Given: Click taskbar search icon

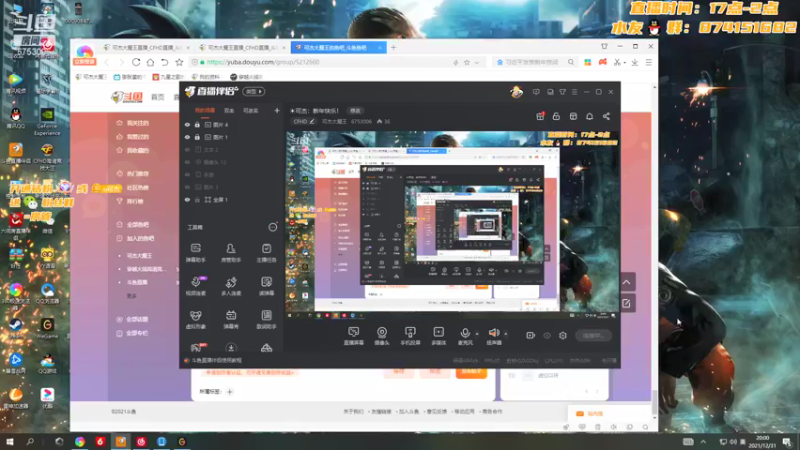Looking at the screenshot, I should tap(30, 441).
